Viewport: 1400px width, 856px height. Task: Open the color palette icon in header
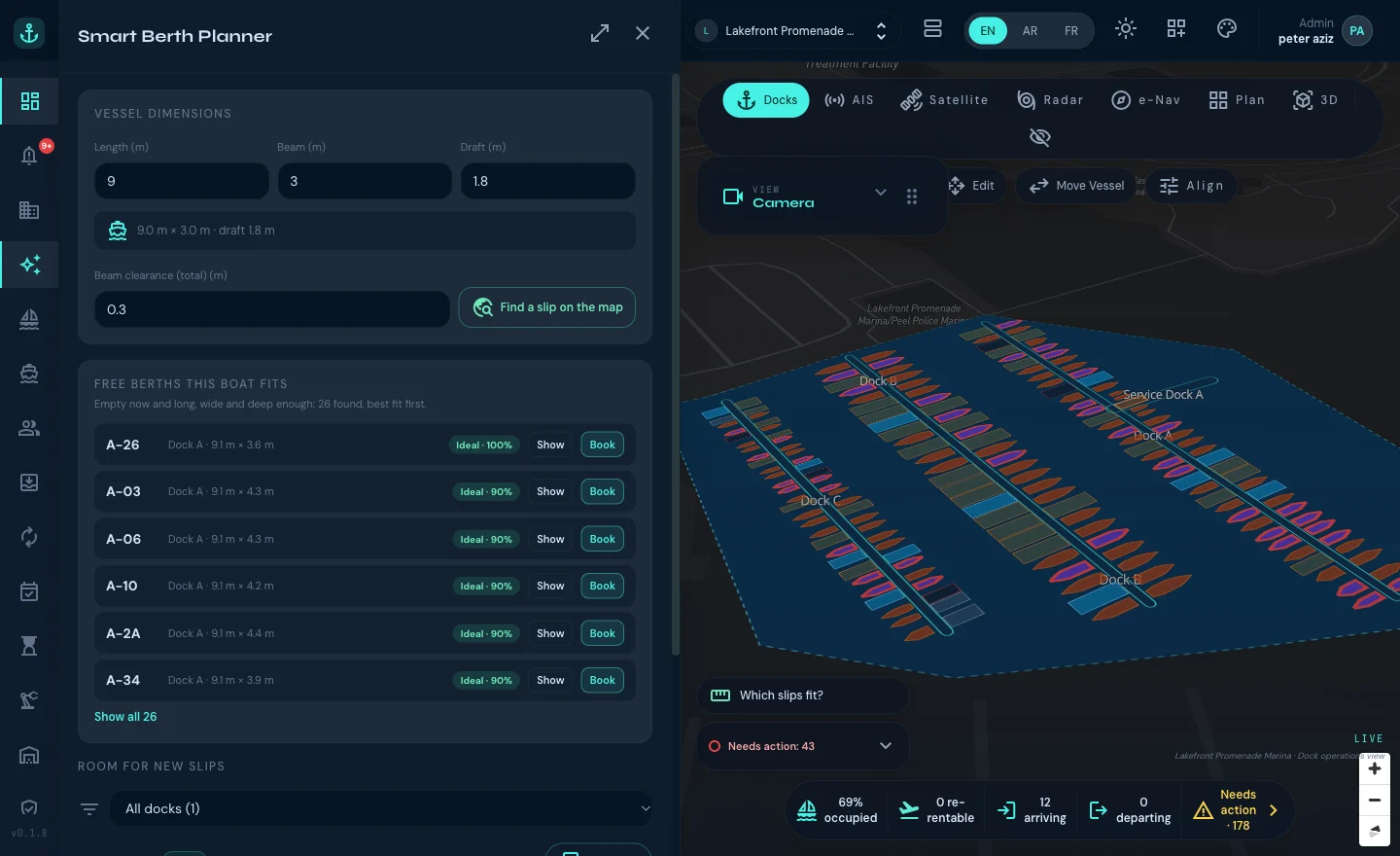[1227, 29]
